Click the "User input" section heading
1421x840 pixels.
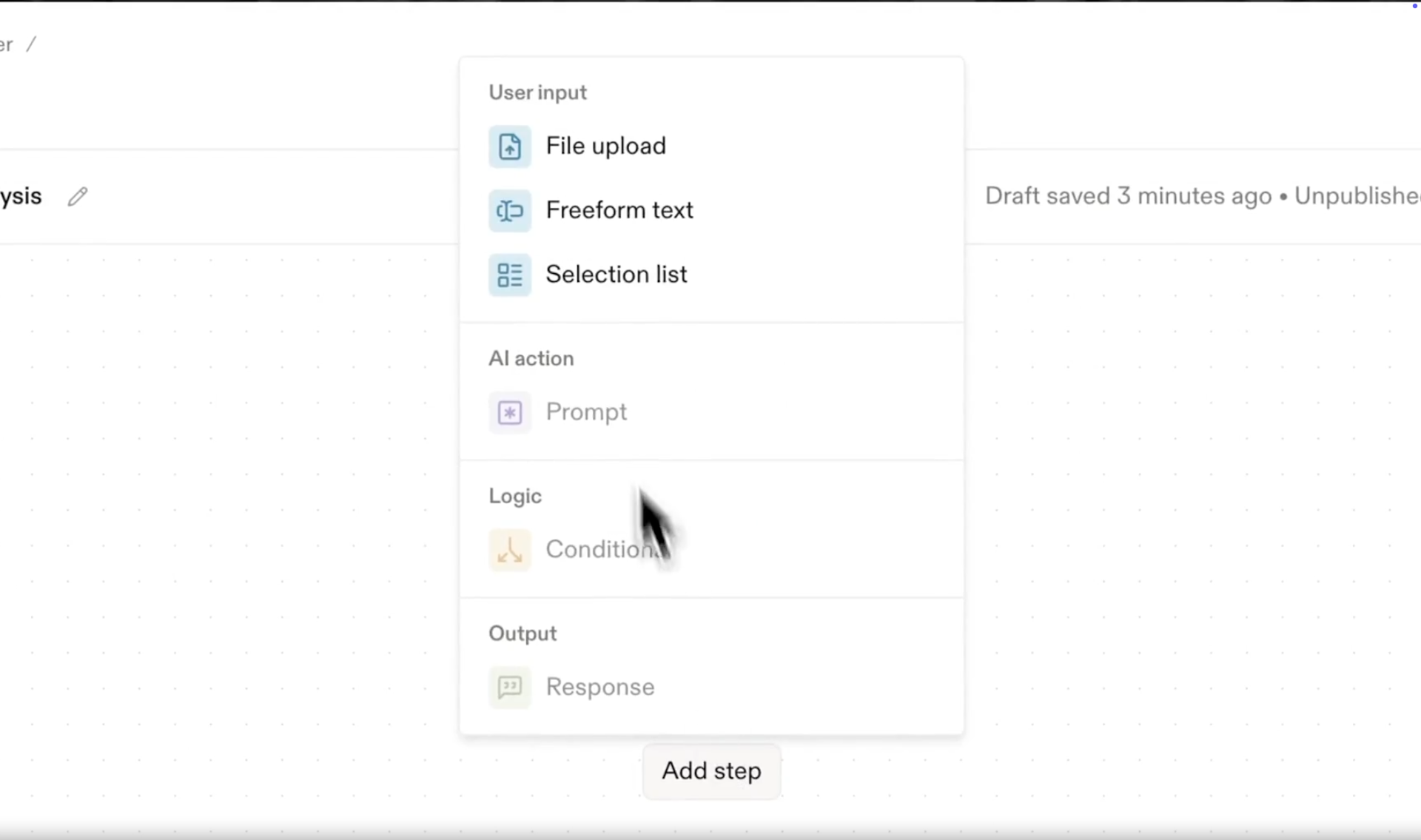pyautogui.click(x=538, y=93)
